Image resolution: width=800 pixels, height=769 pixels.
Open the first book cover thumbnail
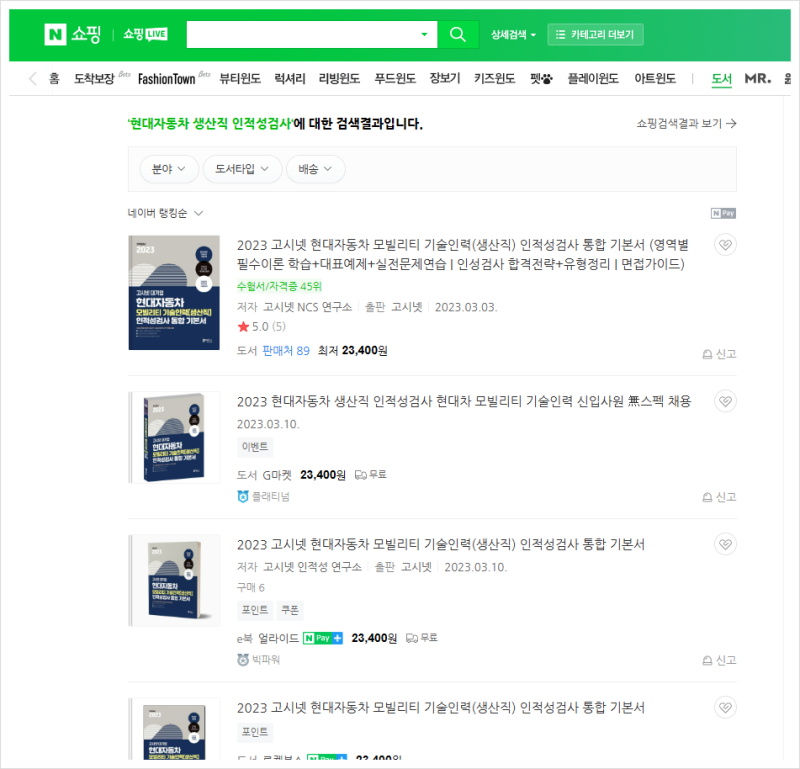click(174, 292)
